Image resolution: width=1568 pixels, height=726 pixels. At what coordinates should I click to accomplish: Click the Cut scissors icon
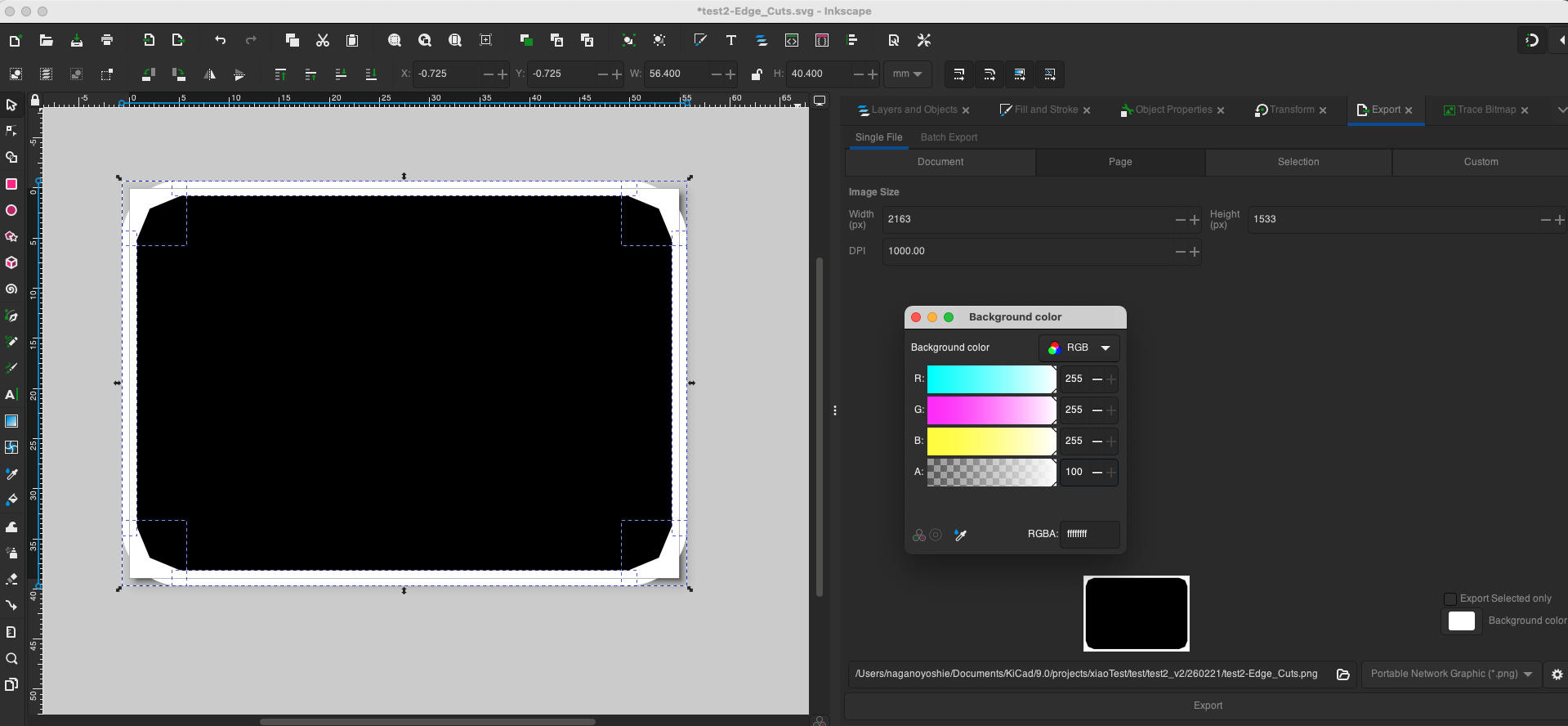pyautogui.click(x=323, y=40)
